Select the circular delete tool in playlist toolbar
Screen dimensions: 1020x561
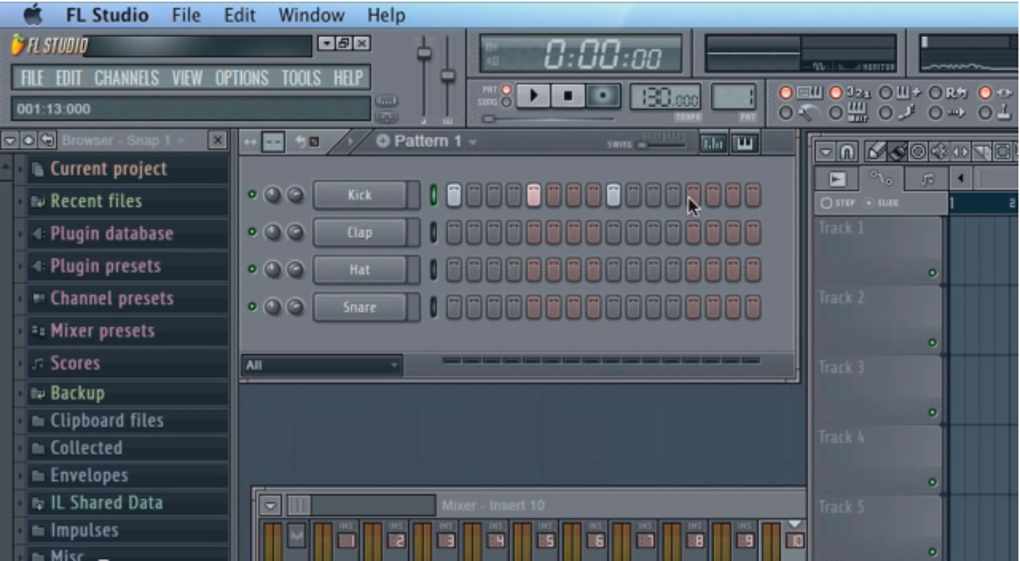click(918, 152)
